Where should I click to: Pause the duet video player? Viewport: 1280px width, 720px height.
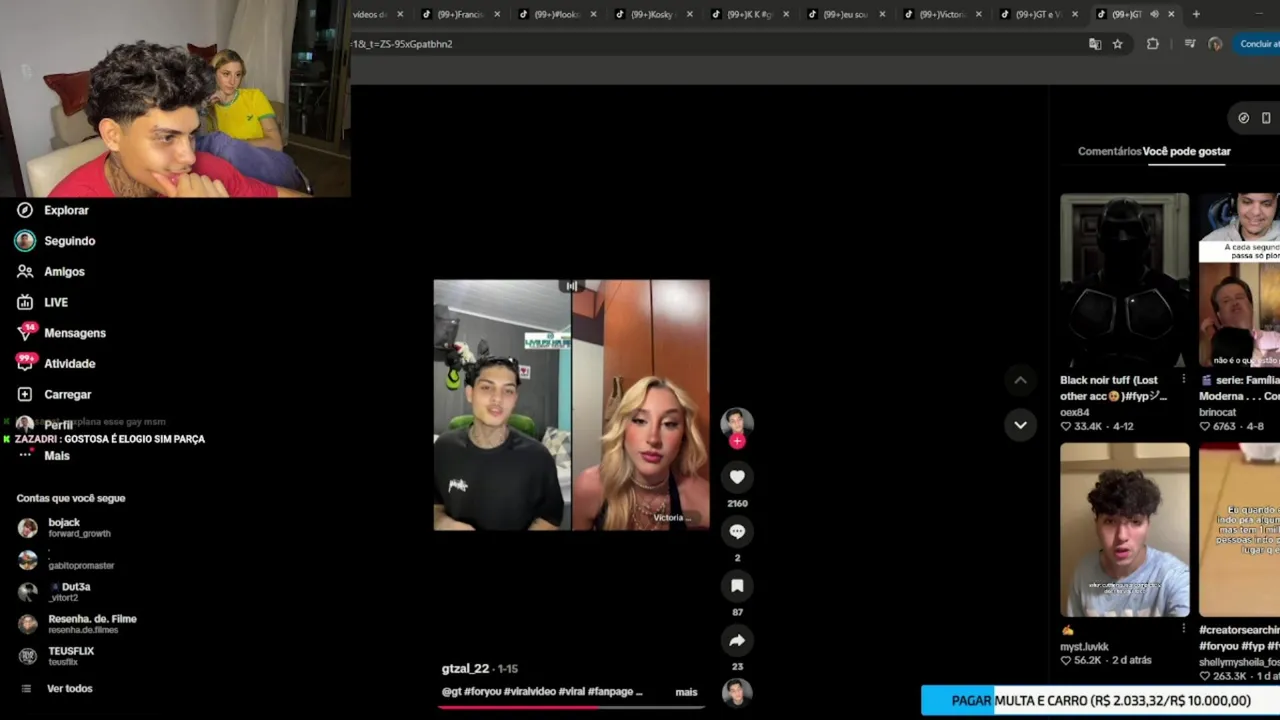click(x=571, y=405)
